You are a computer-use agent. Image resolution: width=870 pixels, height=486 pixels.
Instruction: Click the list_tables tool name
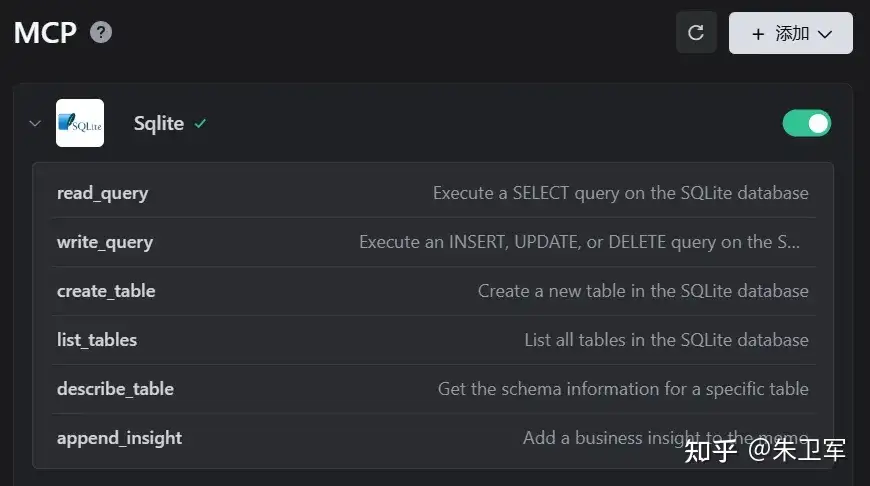click(x=97, y=340)
